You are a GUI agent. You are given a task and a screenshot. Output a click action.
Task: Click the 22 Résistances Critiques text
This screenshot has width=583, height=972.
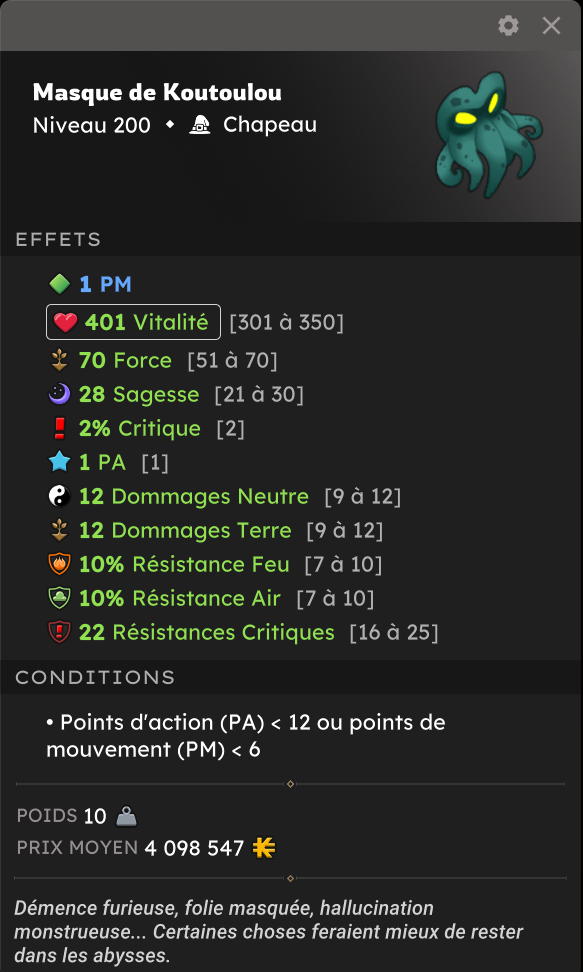(x=207, y=632)
